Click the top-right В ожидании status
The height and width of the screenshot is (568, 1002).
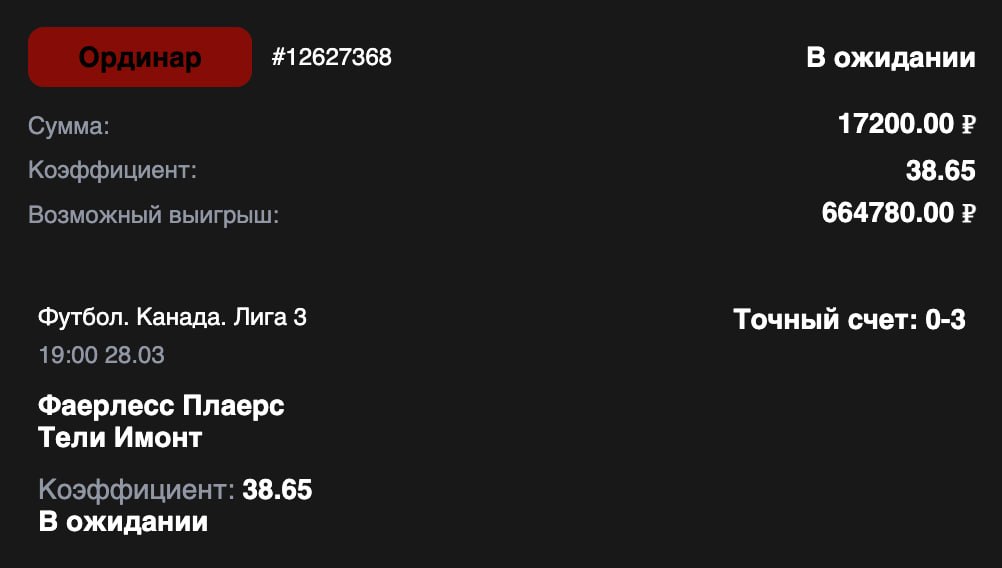(x=890, y=57)
